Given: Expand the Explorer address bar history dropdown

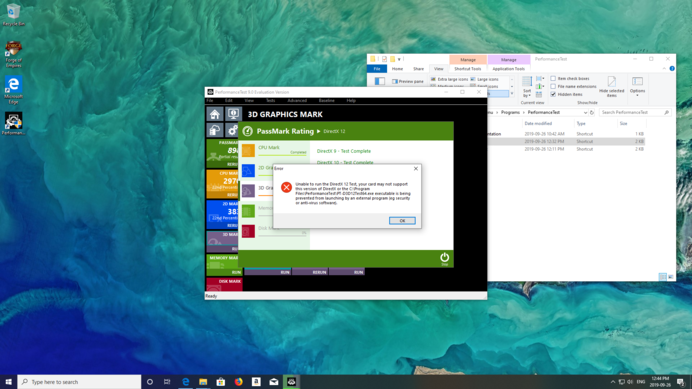Looking at the screenshot, I should pos(585,113).
